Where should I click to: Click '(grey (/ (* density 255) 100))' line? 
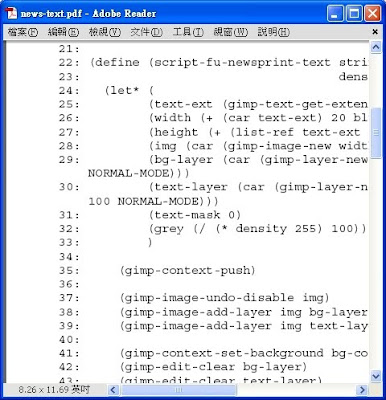pos(257,229)
